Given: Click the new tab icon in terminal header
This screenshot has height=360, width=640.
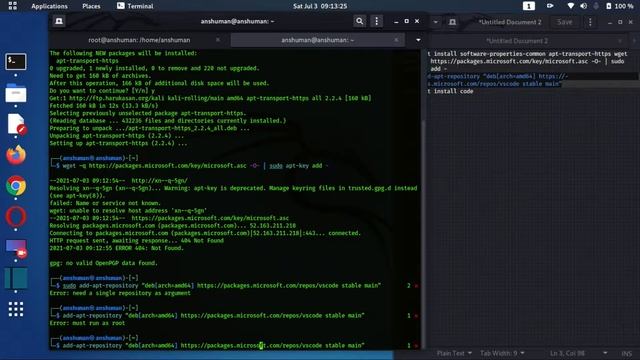Looking at the screenshot, I should pos(59,21).
